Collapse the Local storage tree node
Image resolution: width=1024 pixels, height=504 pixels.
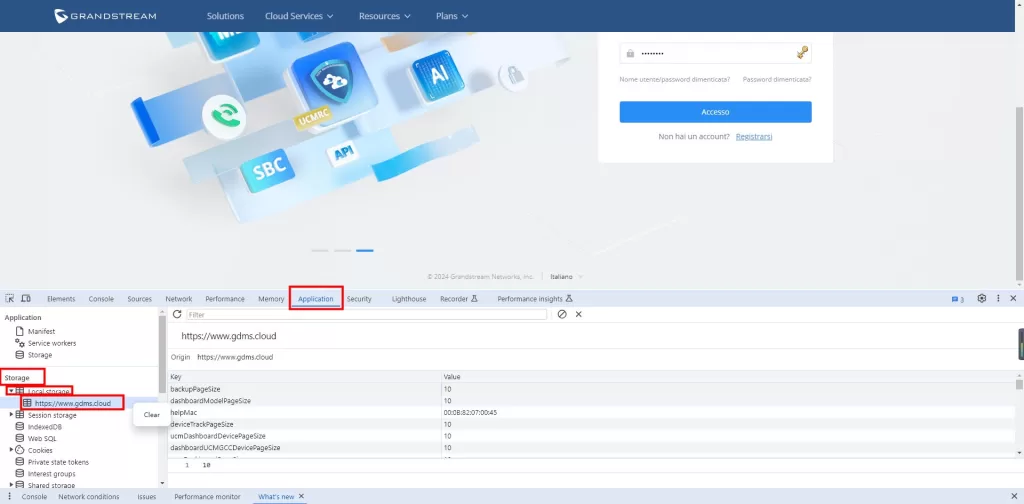11,391
